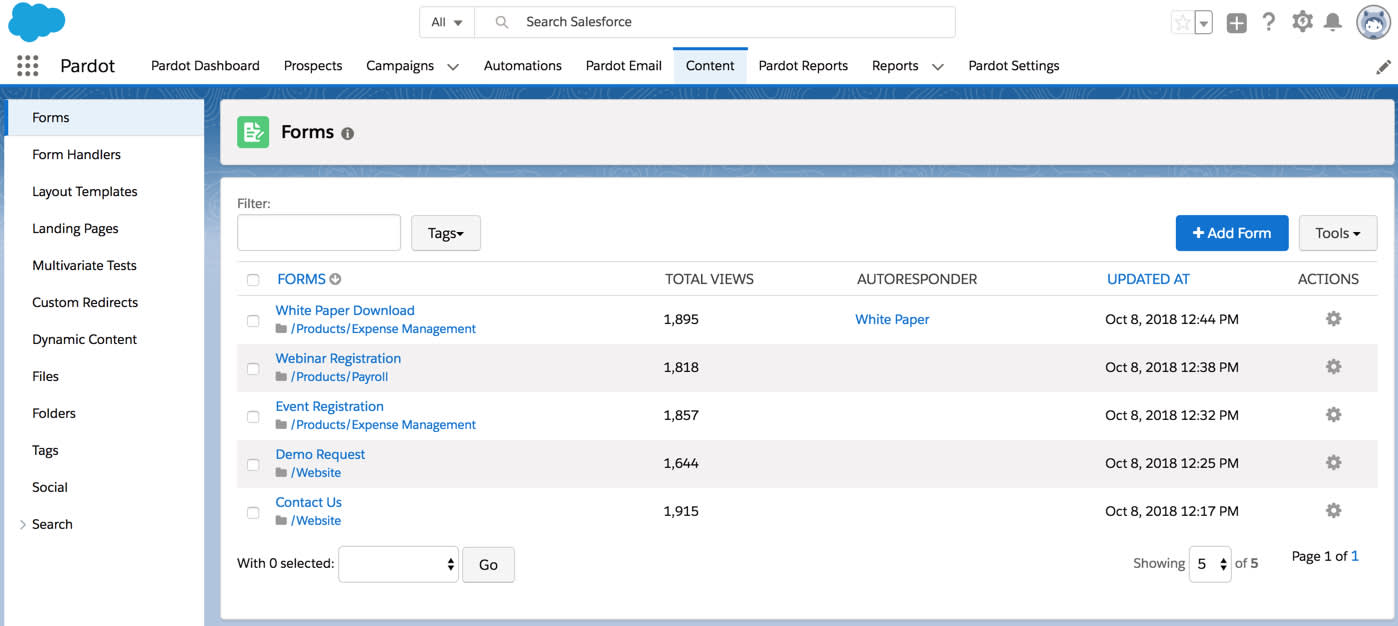Open the Help question mark icon

pyautogui.click(x=1269, y=21)
